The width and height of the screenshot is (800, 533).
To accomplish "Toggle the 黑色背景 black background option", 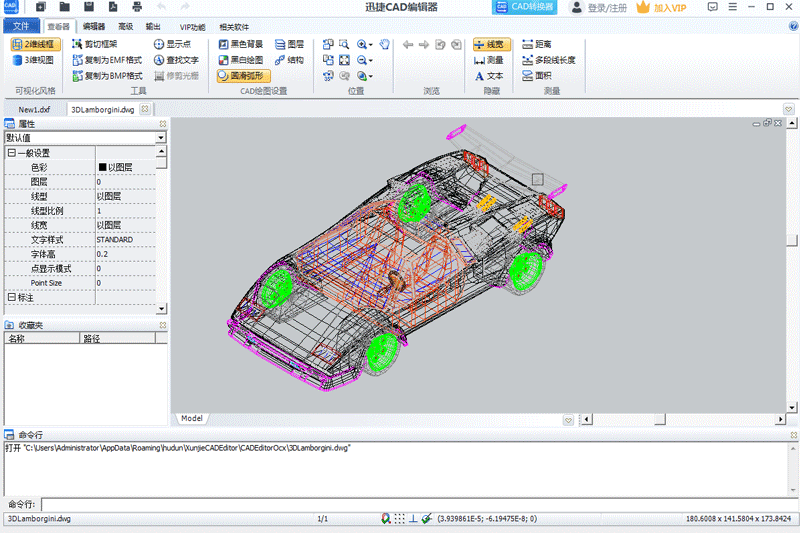I will pos(241,44).
